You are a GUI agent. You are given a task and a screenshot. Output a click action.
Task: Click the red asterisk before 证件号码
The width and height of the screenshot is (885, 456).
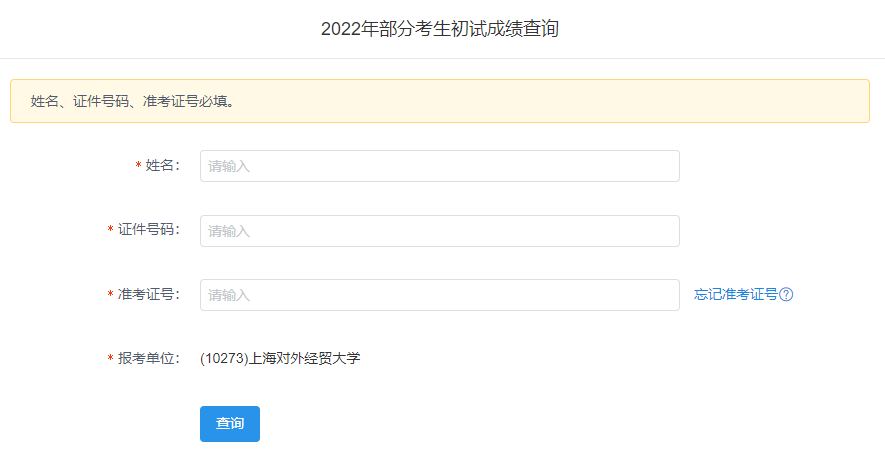click(110, 231)
